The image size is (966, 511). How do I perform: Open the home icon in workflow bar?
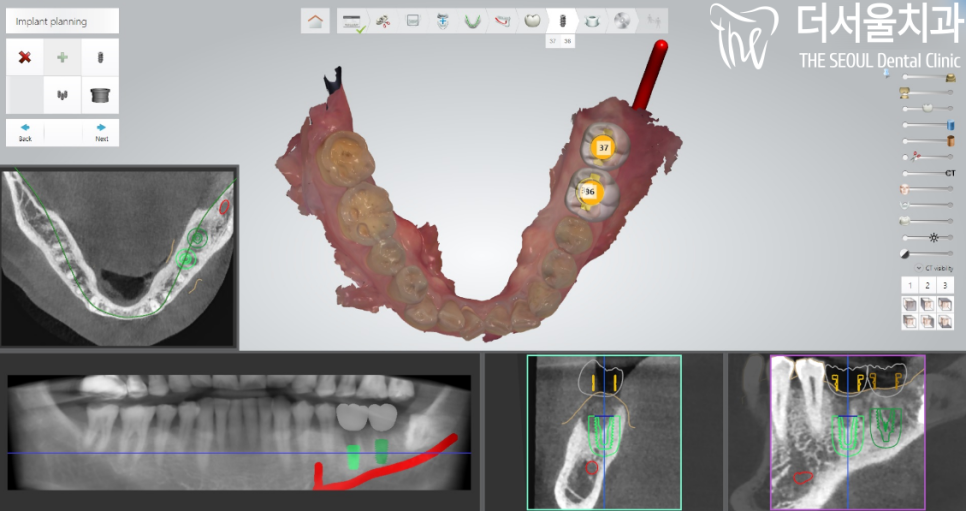coord(316,20)
